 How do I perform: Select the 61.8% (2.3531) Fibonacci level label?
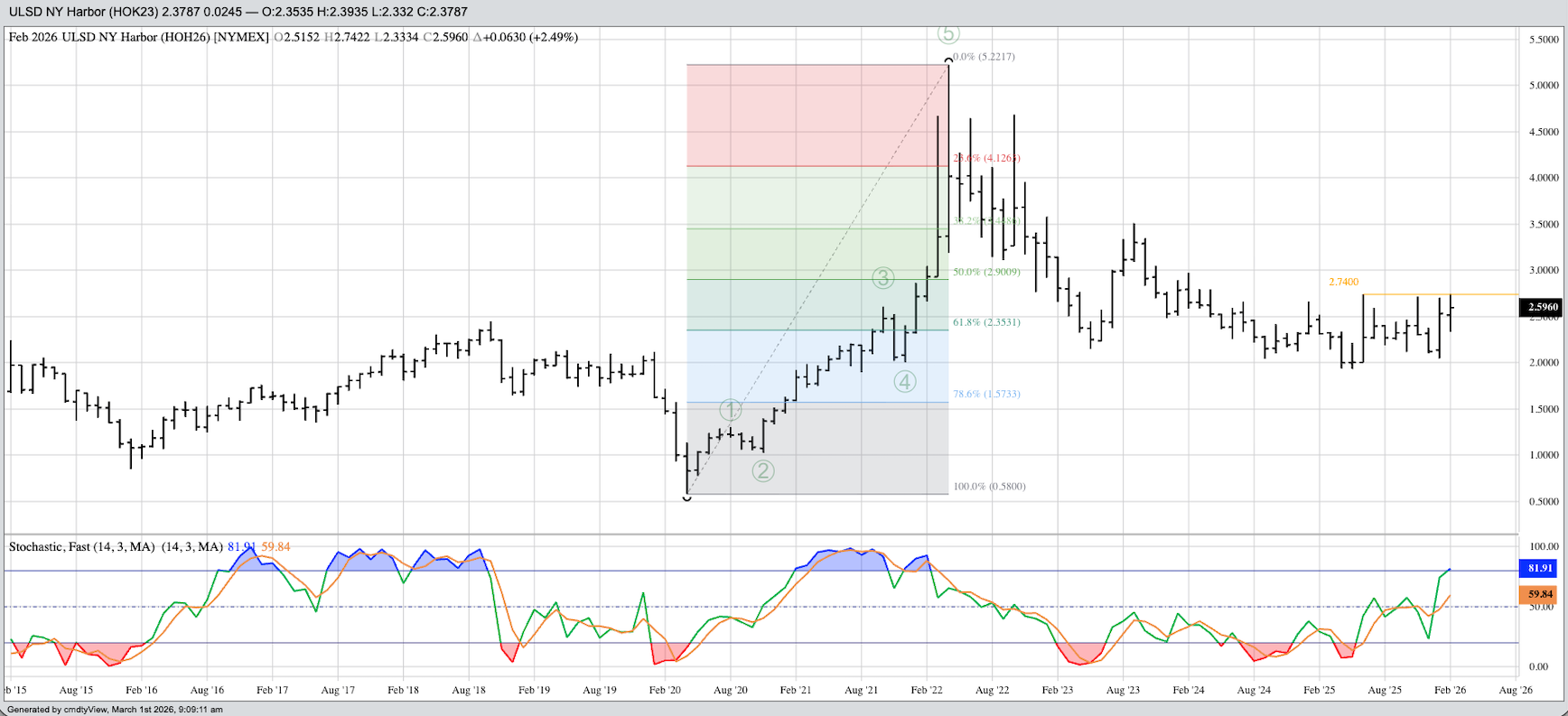point(986,322)
